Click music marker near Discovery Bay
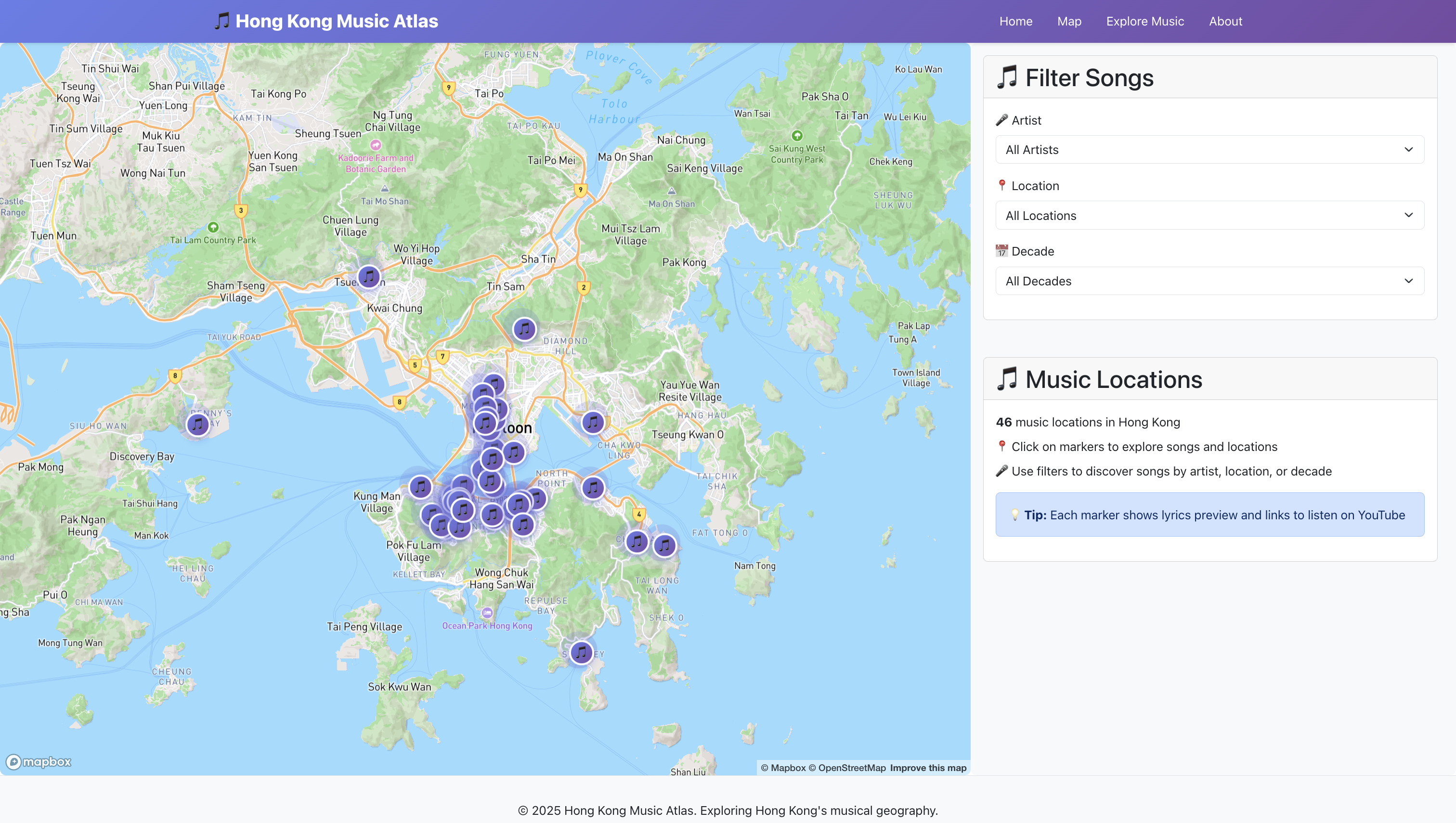1456x823 pixels. click(197, 424)
